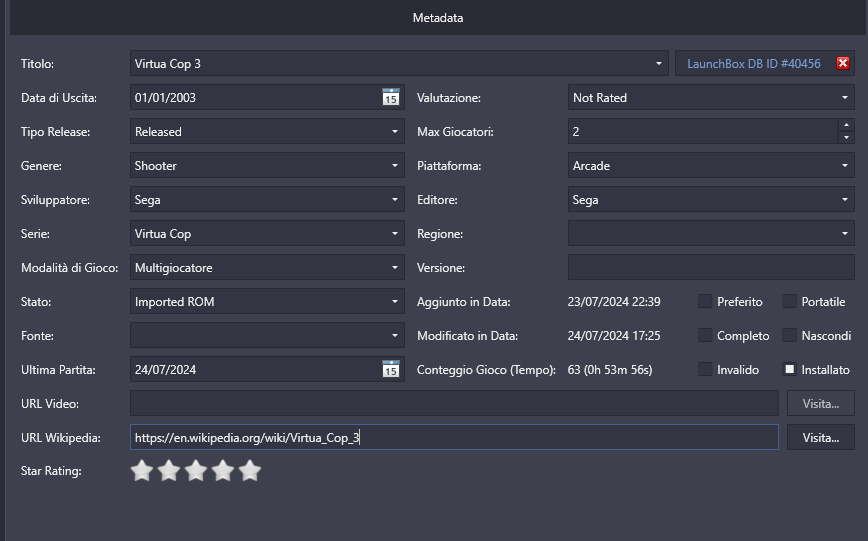
Task: Open the Editore dropdown
Action: point(845,199)
